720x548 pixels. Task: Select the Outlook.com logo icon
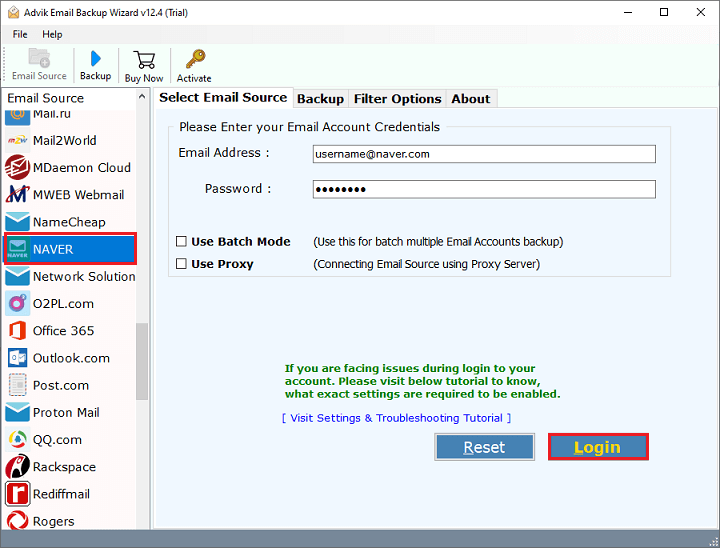17,358
